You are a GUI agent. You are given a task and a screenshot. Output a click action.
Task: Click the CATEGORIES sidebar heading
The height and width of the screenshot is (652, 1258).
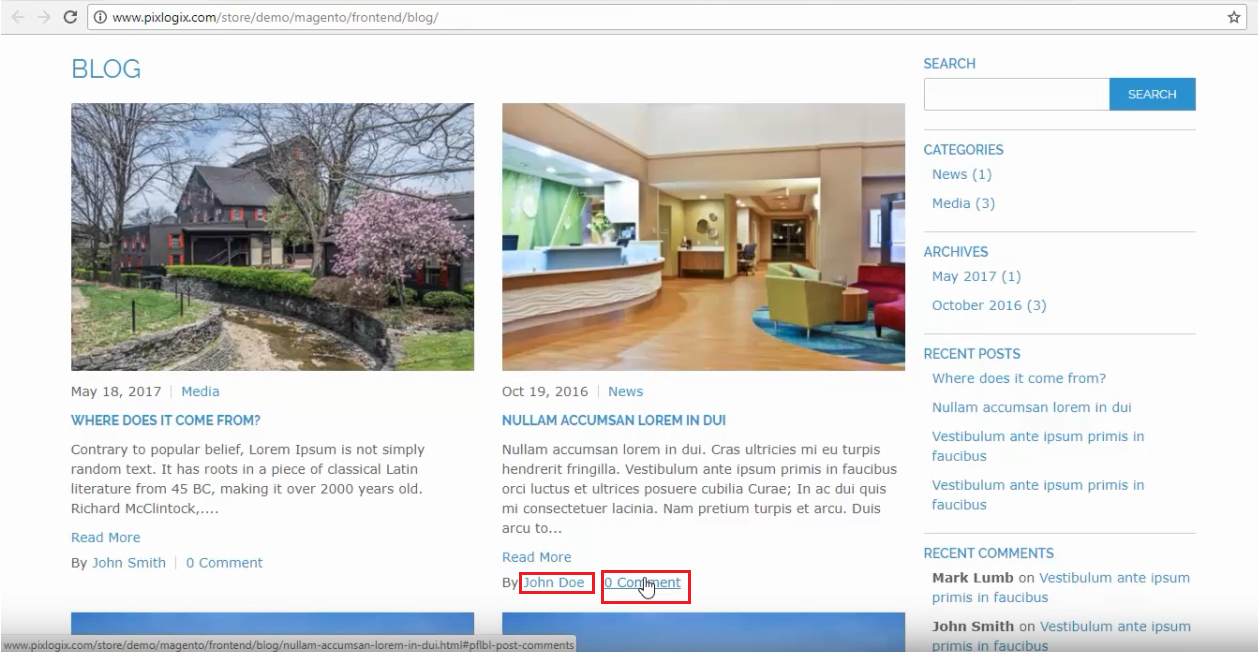pyautogui.click(x=963, y=149)
